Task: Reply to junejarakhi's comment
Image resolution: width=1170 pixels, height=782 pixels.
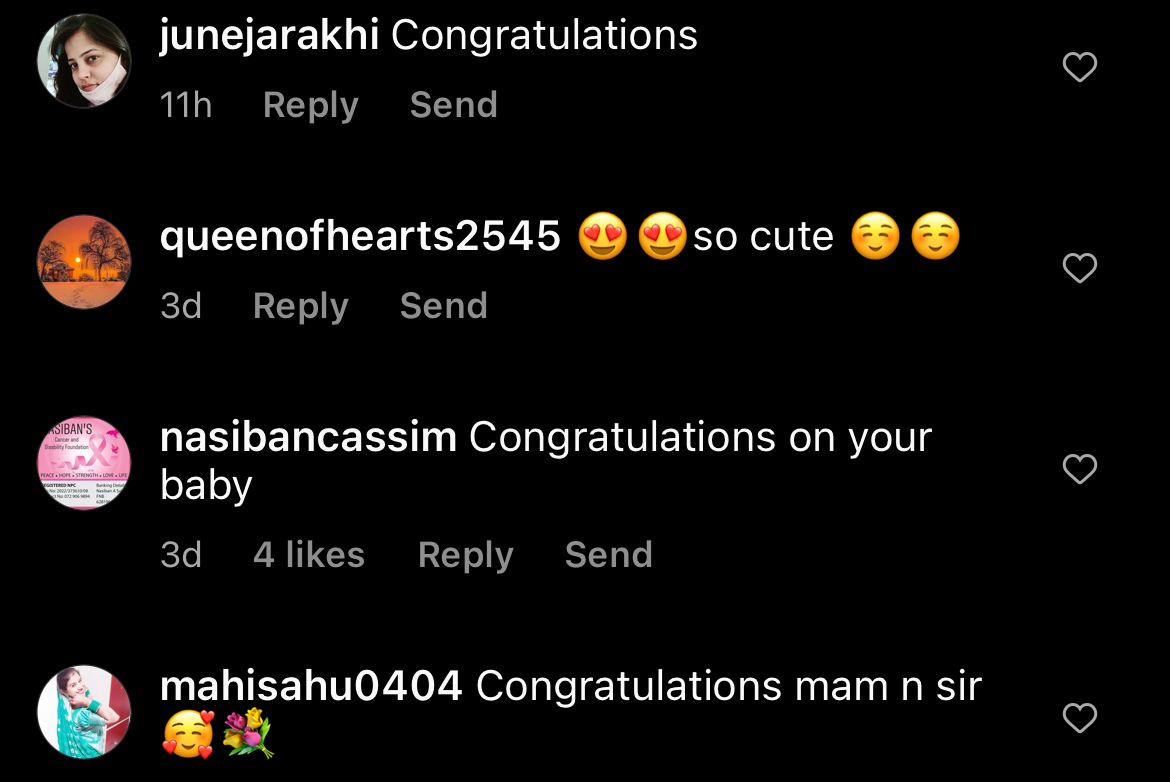Action: (310, 105)
